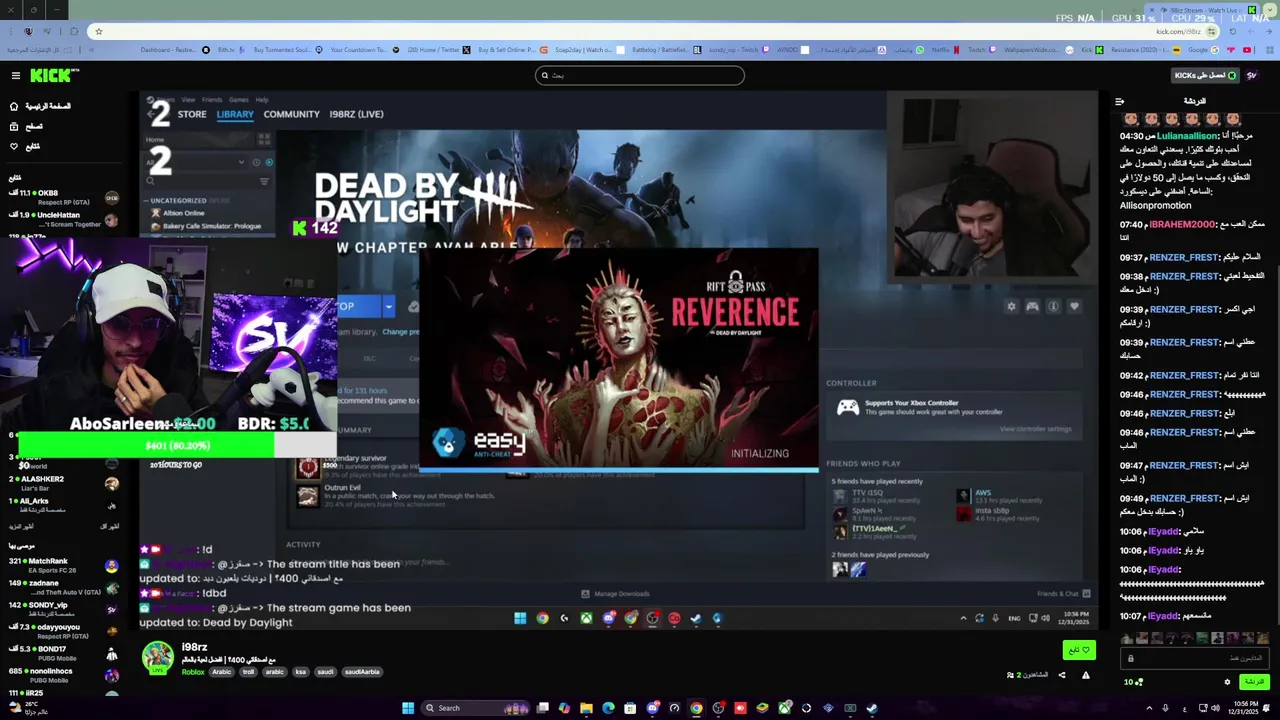Open Steam Friends menu

pos(212,100)
